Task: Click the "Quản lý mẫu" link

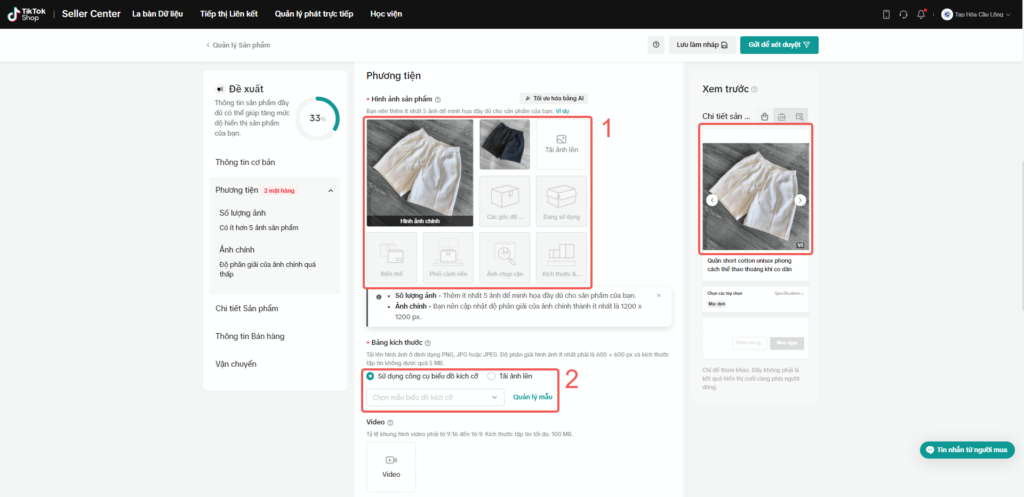Action: (532, 397)
